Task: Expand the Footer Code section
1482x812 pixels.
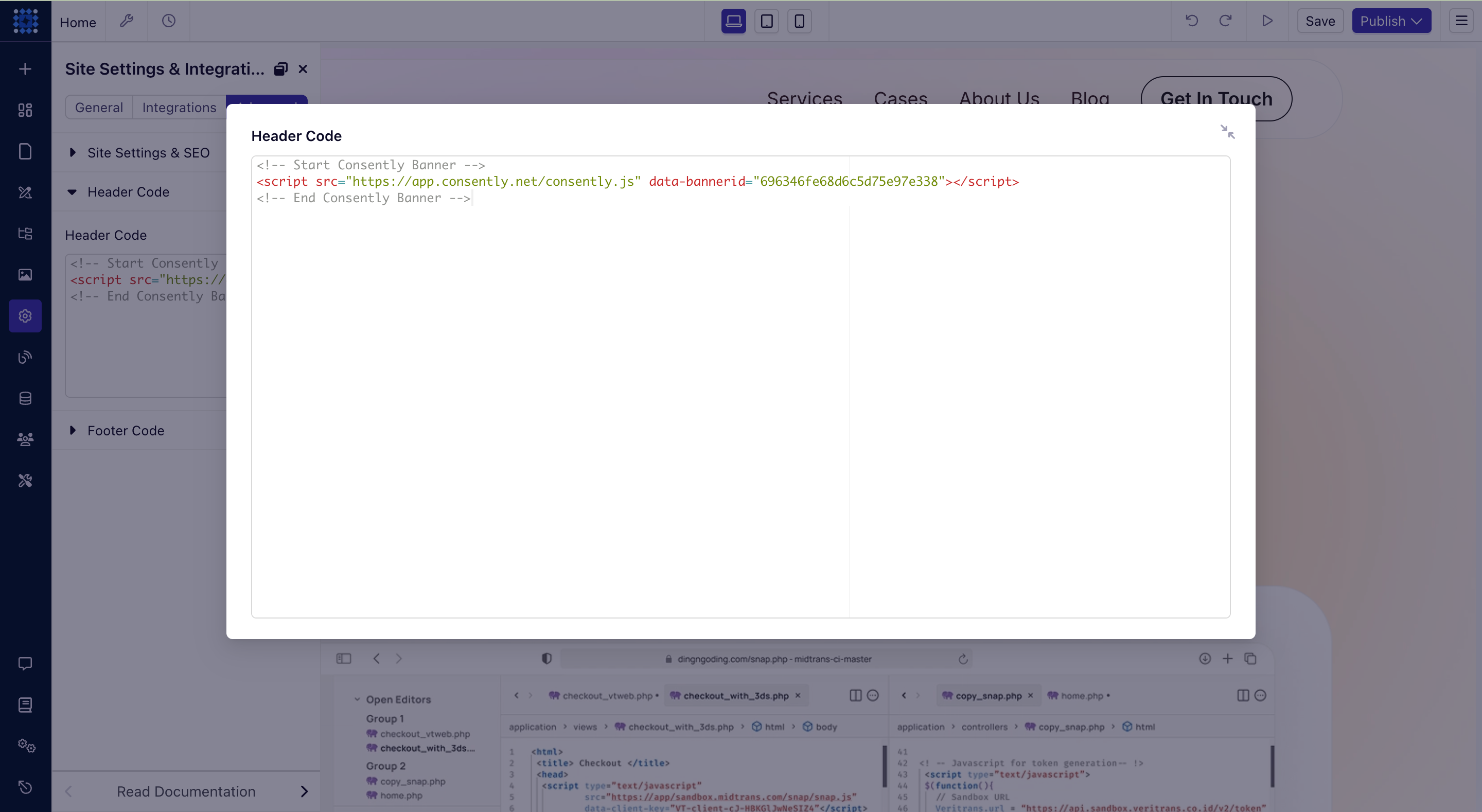Action: 126,431
